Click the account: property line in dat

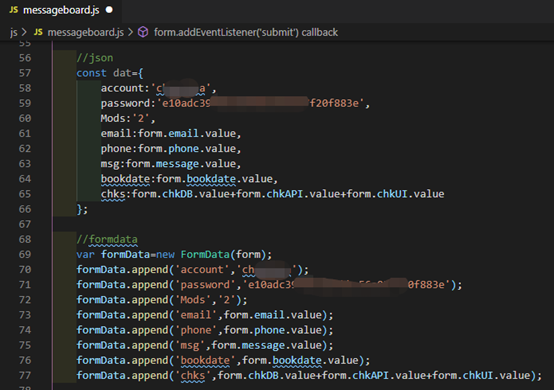point(158,88)
